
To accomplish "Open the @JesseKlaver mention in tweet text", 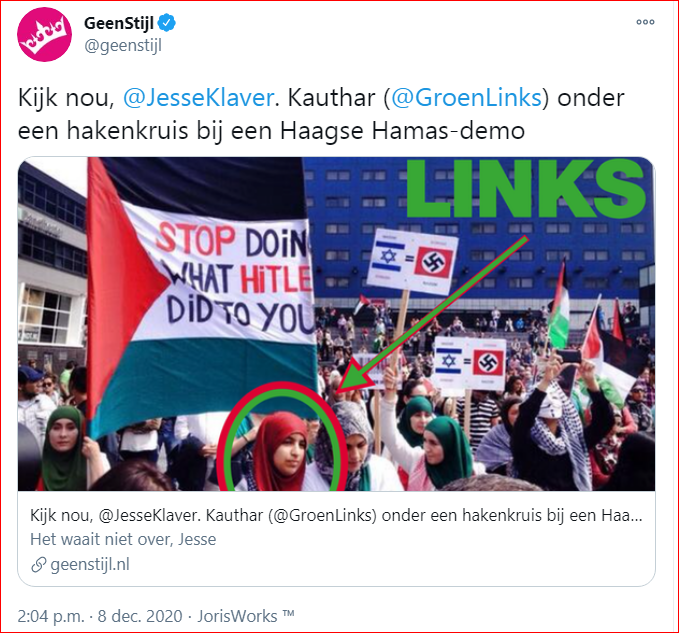I will (x=198, y=98).
